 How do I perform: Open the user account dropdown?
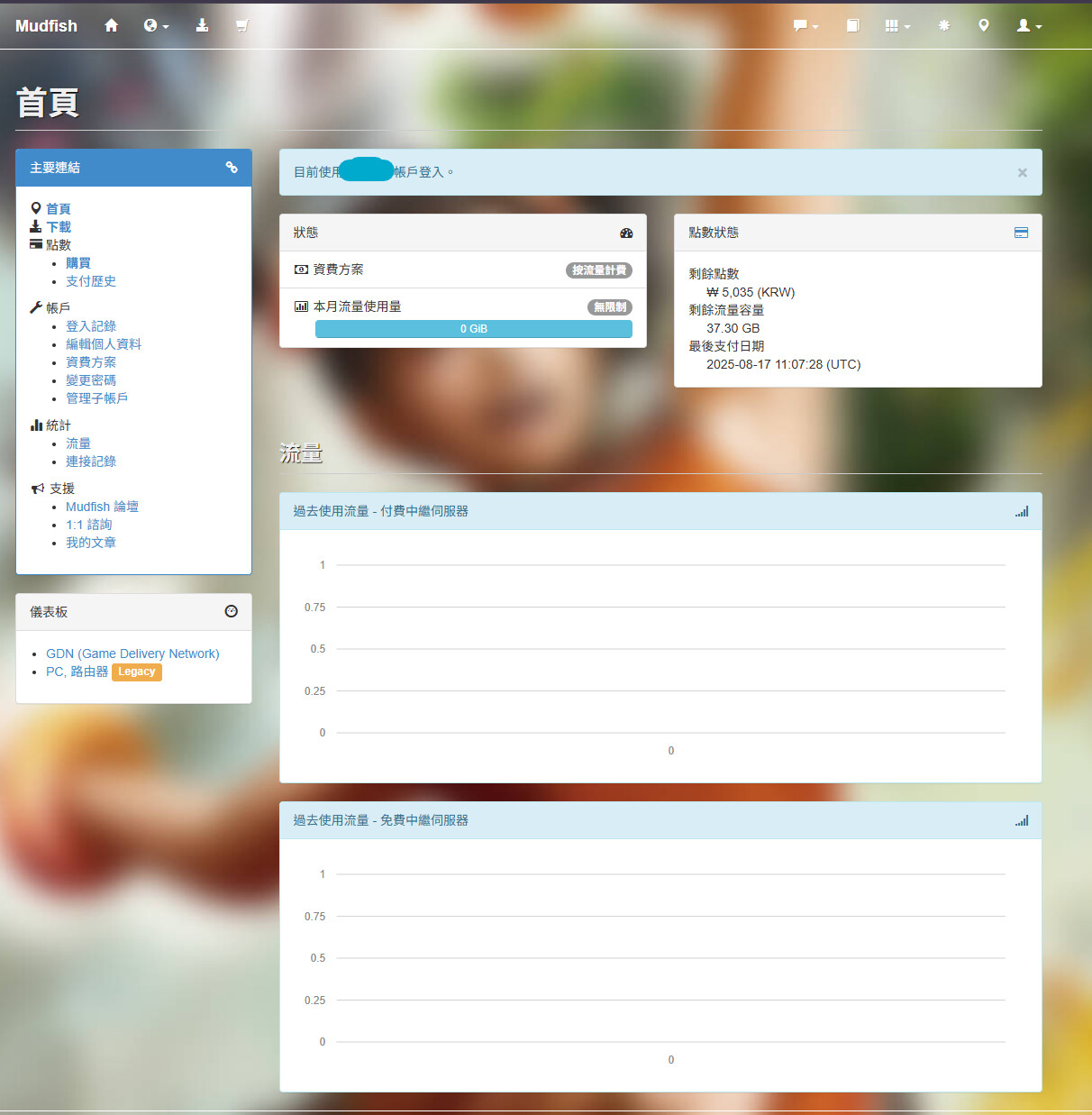tap(1028, 25)
